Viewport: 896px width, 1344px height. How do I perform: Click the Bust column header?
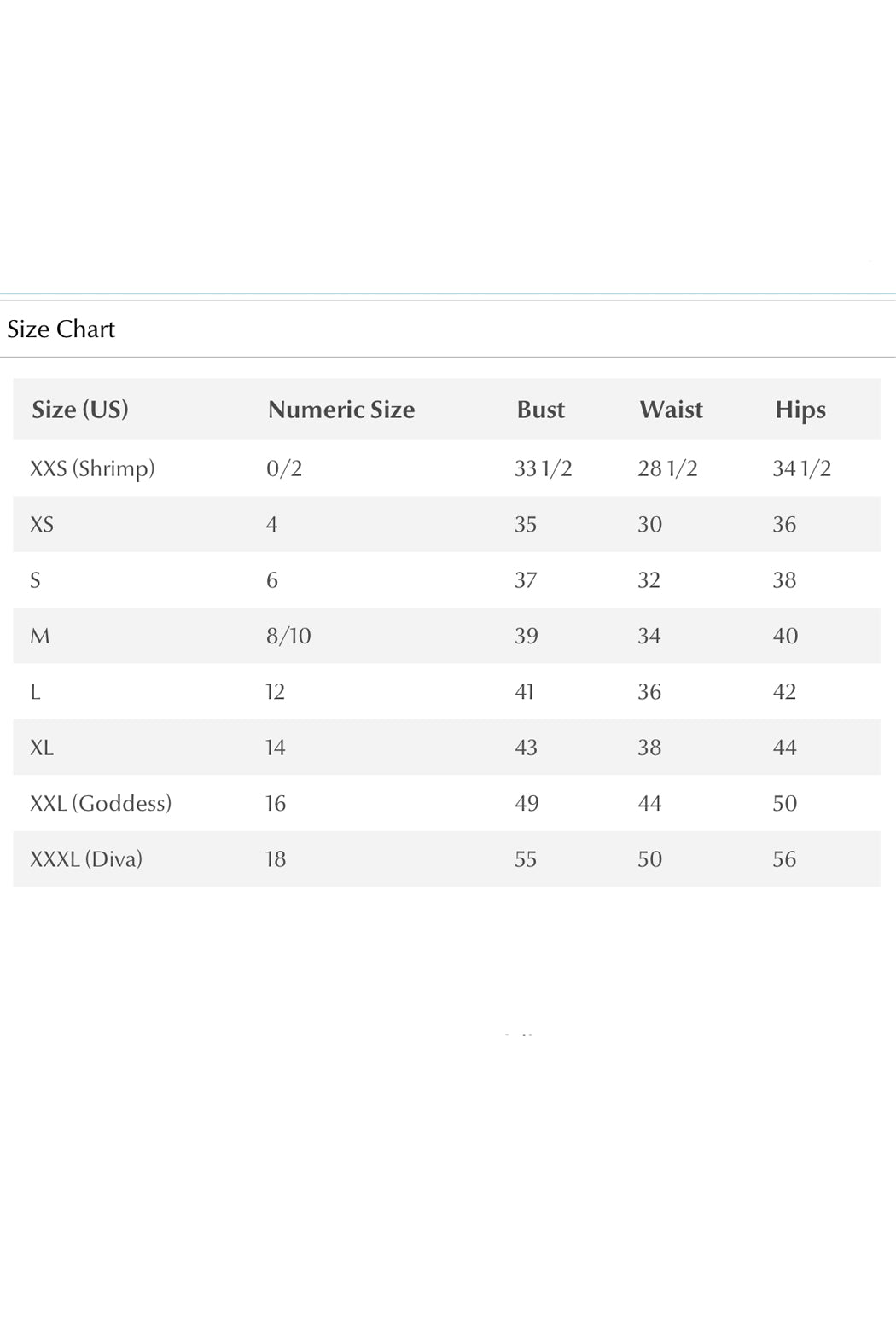click(540, 410)
